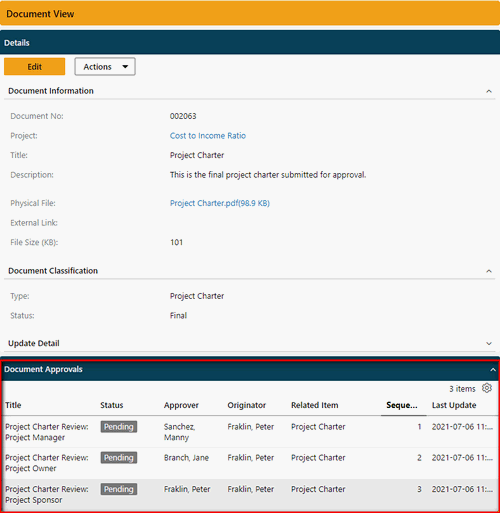Open the Actions dropdown menu
The height and width of the screenshot is (513, 500).
(x=105, y=67)
